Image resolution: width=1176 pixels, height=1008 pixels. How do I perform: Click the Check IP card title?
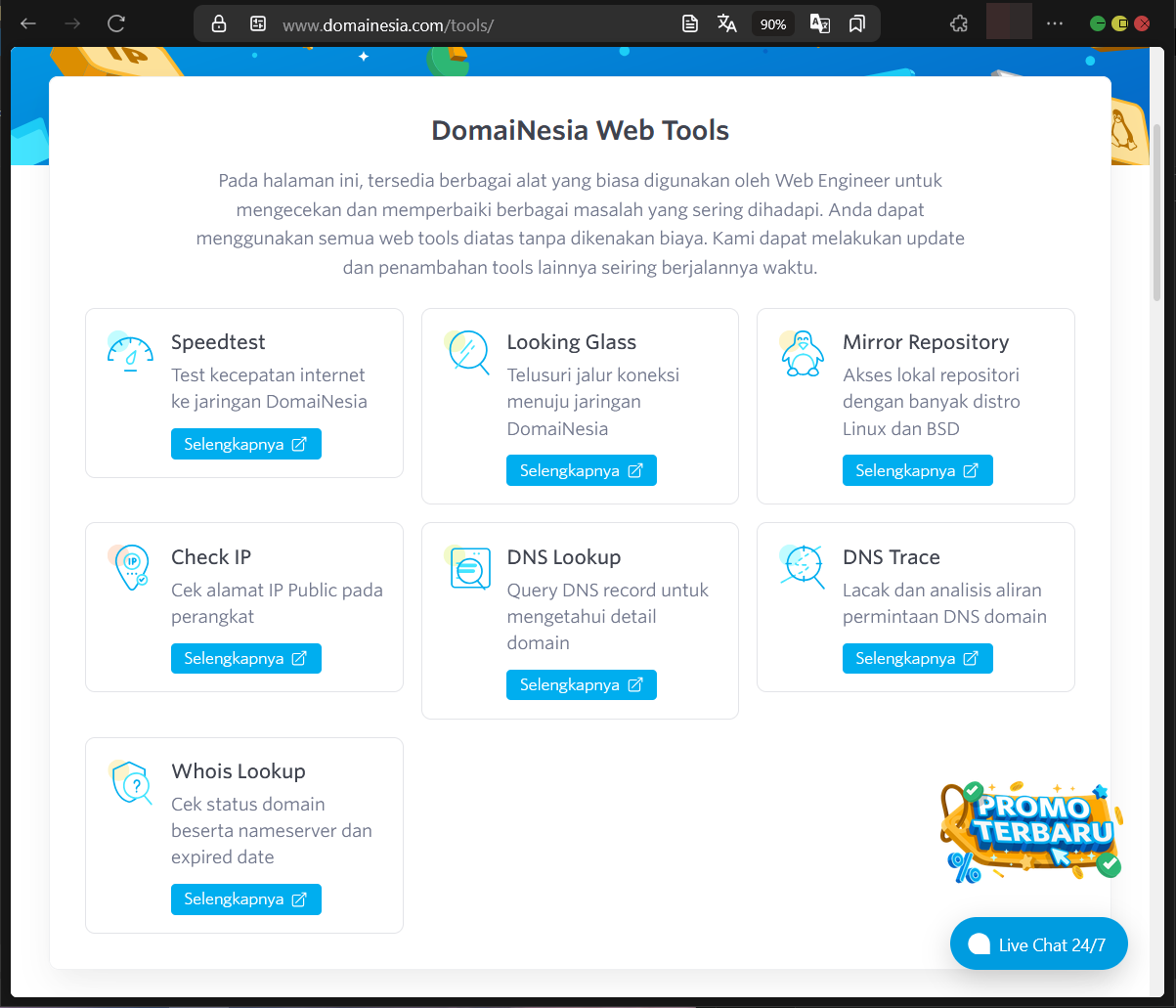click(211, 557)
